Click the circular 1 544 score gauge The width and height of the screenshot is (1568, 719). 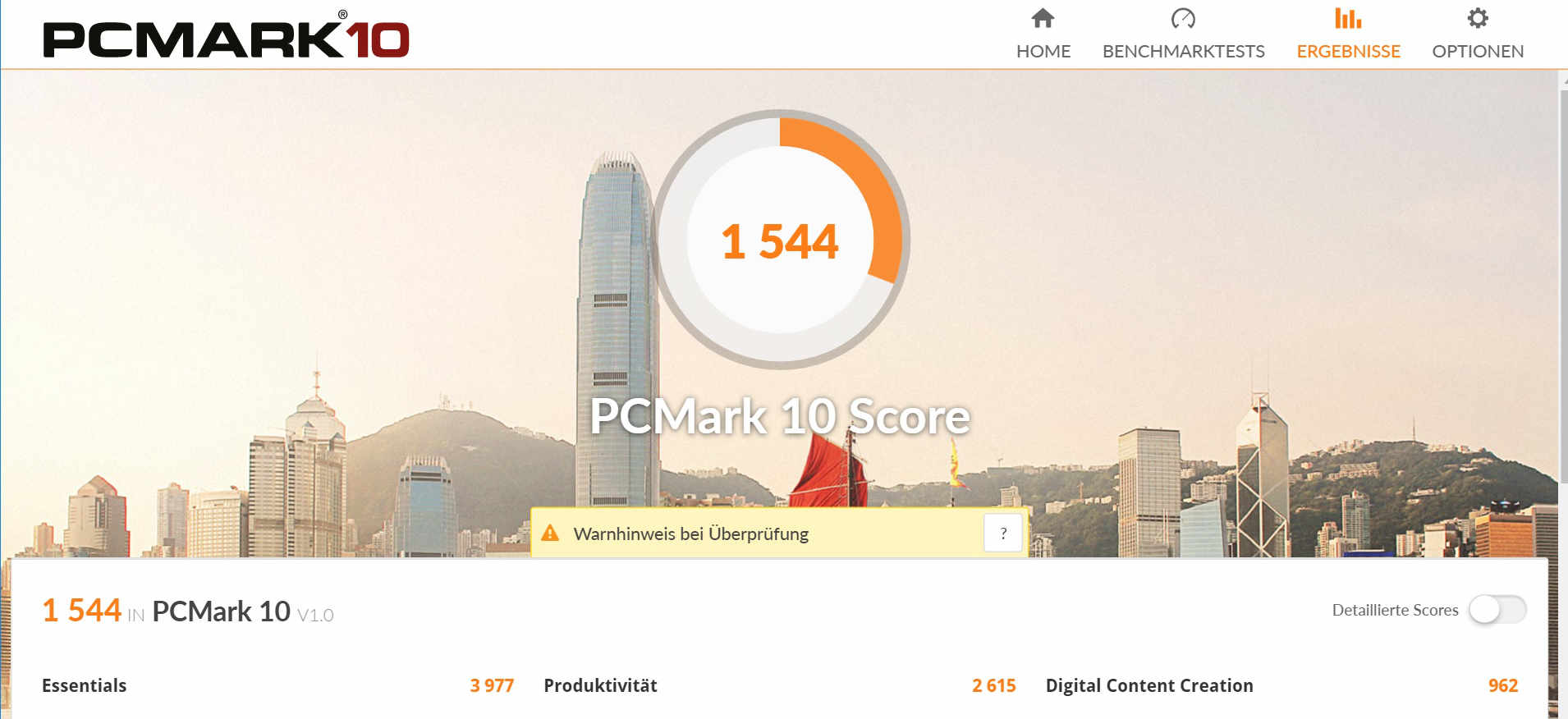click(x=780, y=240)
